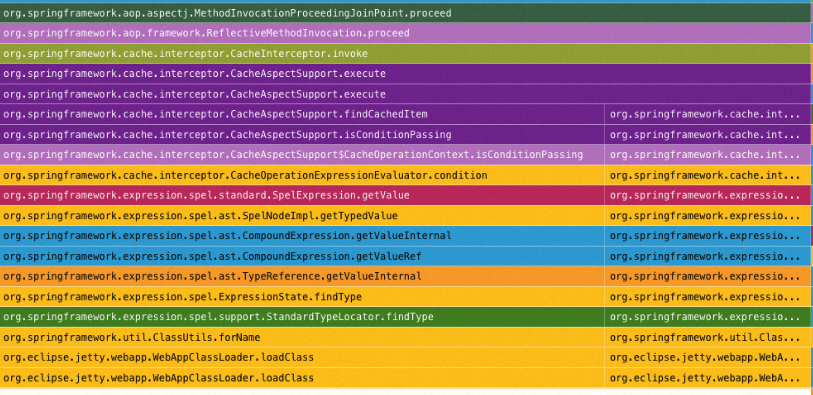This screenshot has width=813, height=395.
Task: Click the ReflectiveMethodInvocation.proceed frame
Action: click(405, 33)
